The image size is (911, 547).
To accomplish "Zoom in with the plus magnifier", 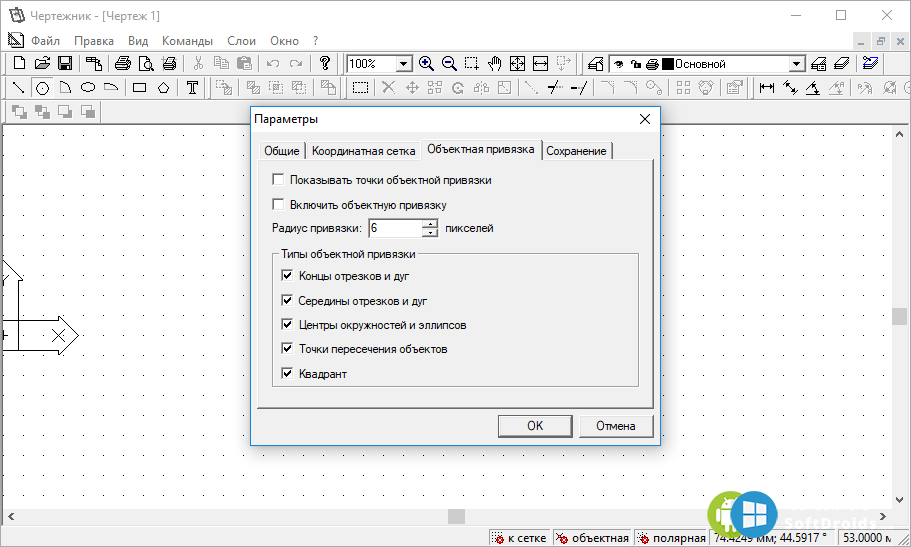I will tap(426, 63).
